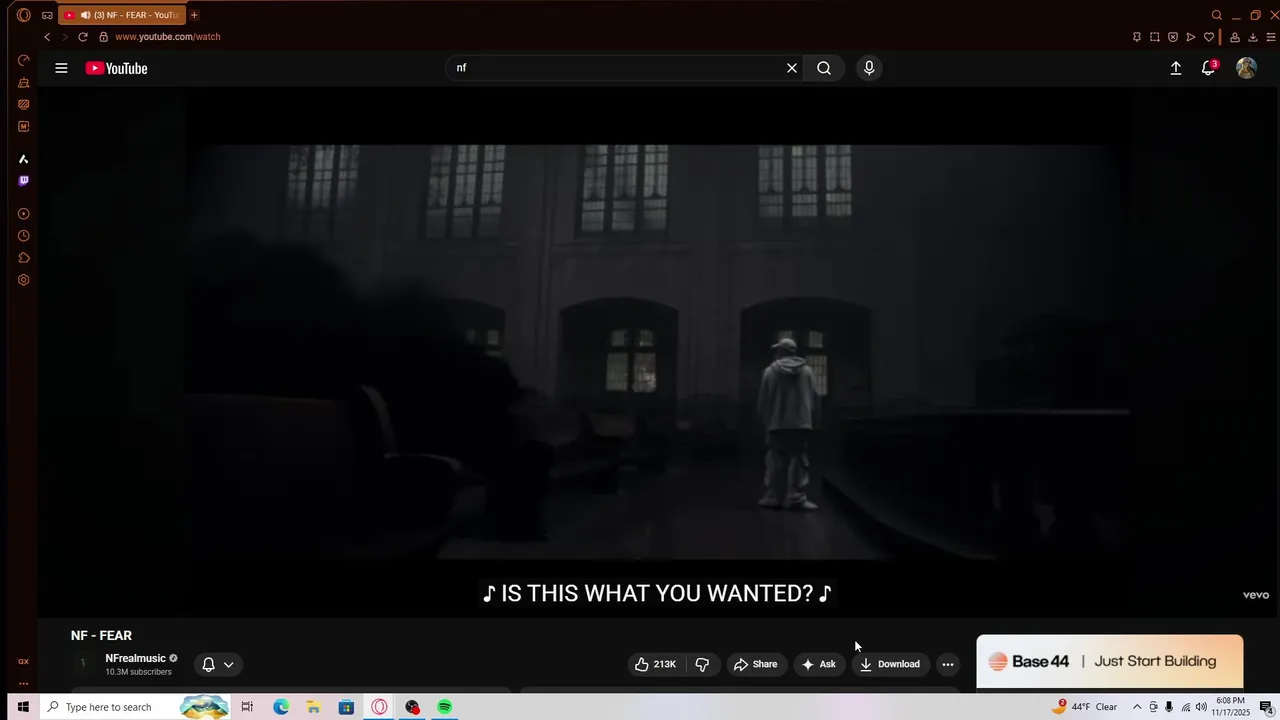Screen dimensions: 1280x720
Task: Start voice search with microphone
Action: pyautogui.click(x=869, y=68)
